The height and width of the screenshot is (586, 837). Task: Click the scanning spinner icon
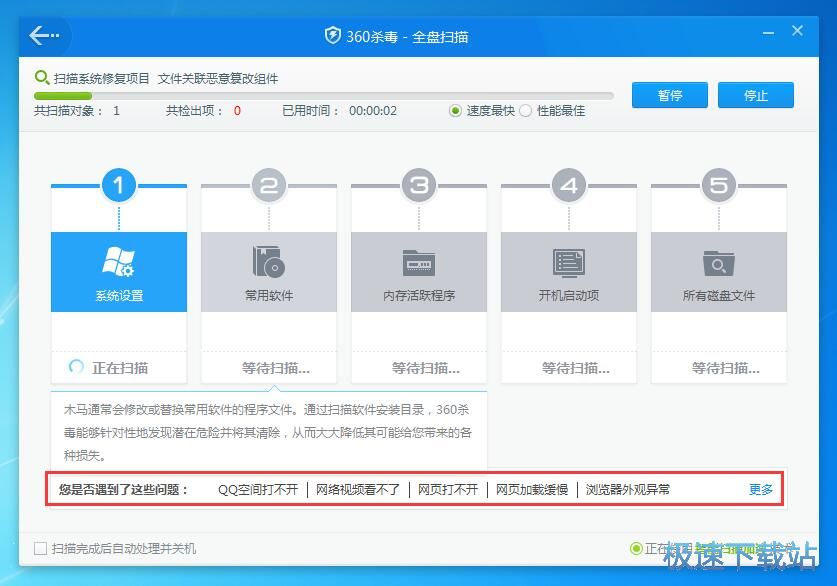pyautogui.click(x=76, y=367)
